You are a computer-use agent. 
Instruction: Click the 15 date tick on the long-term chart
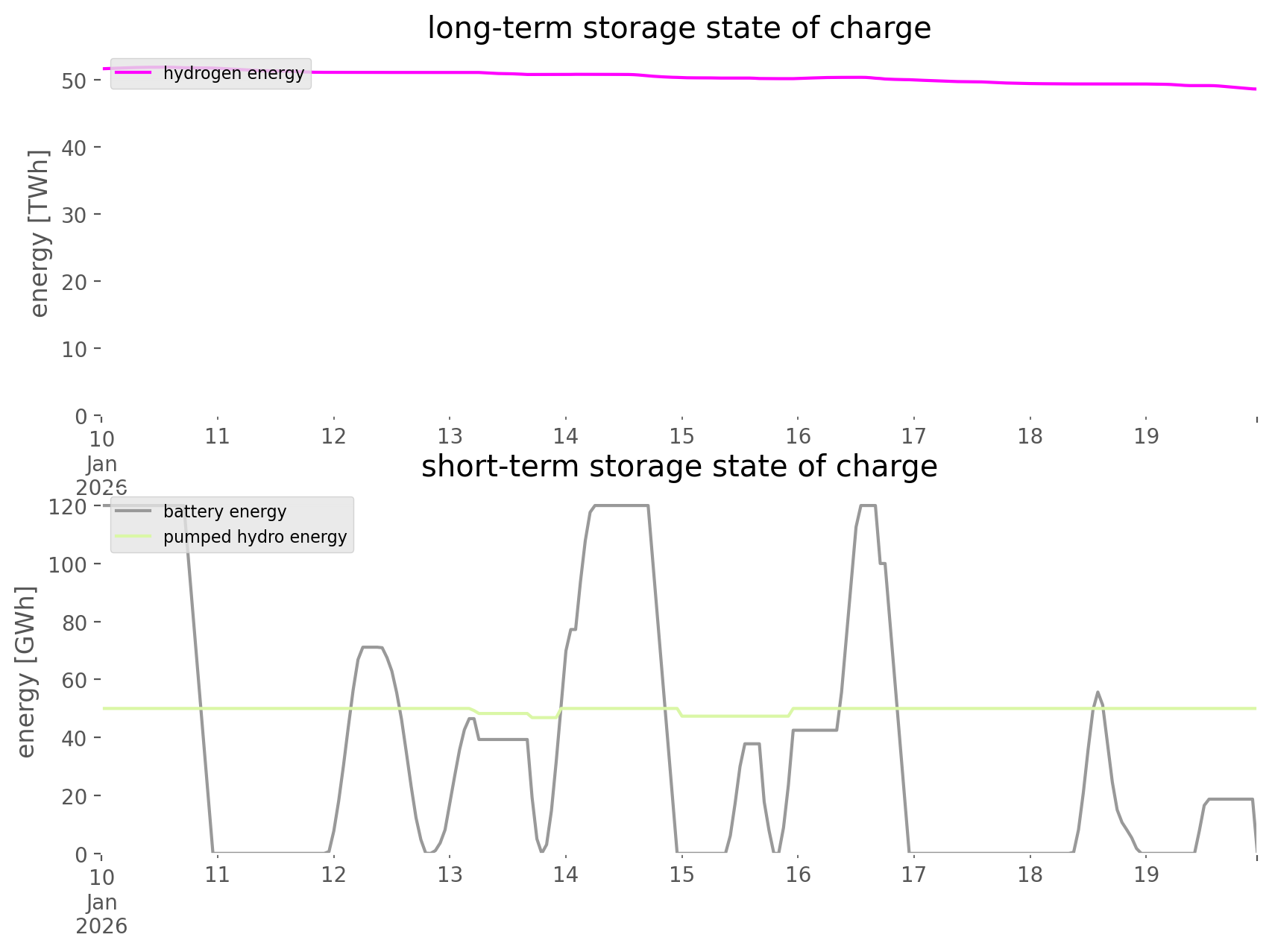click(681, 436)
